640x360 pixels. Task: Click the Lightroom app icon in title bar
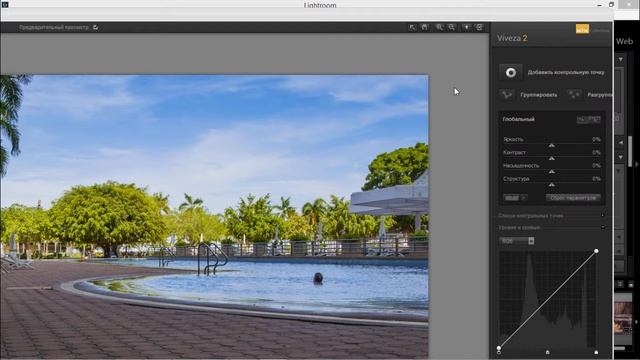point(5,4)
